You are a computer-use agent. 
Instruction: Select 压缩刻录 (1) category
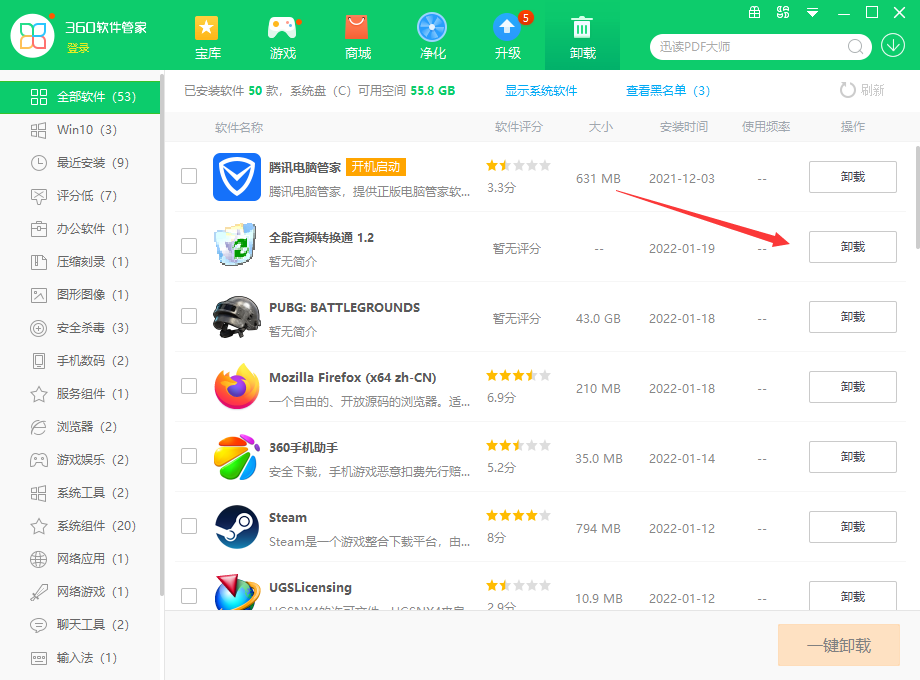click(80, 262)
